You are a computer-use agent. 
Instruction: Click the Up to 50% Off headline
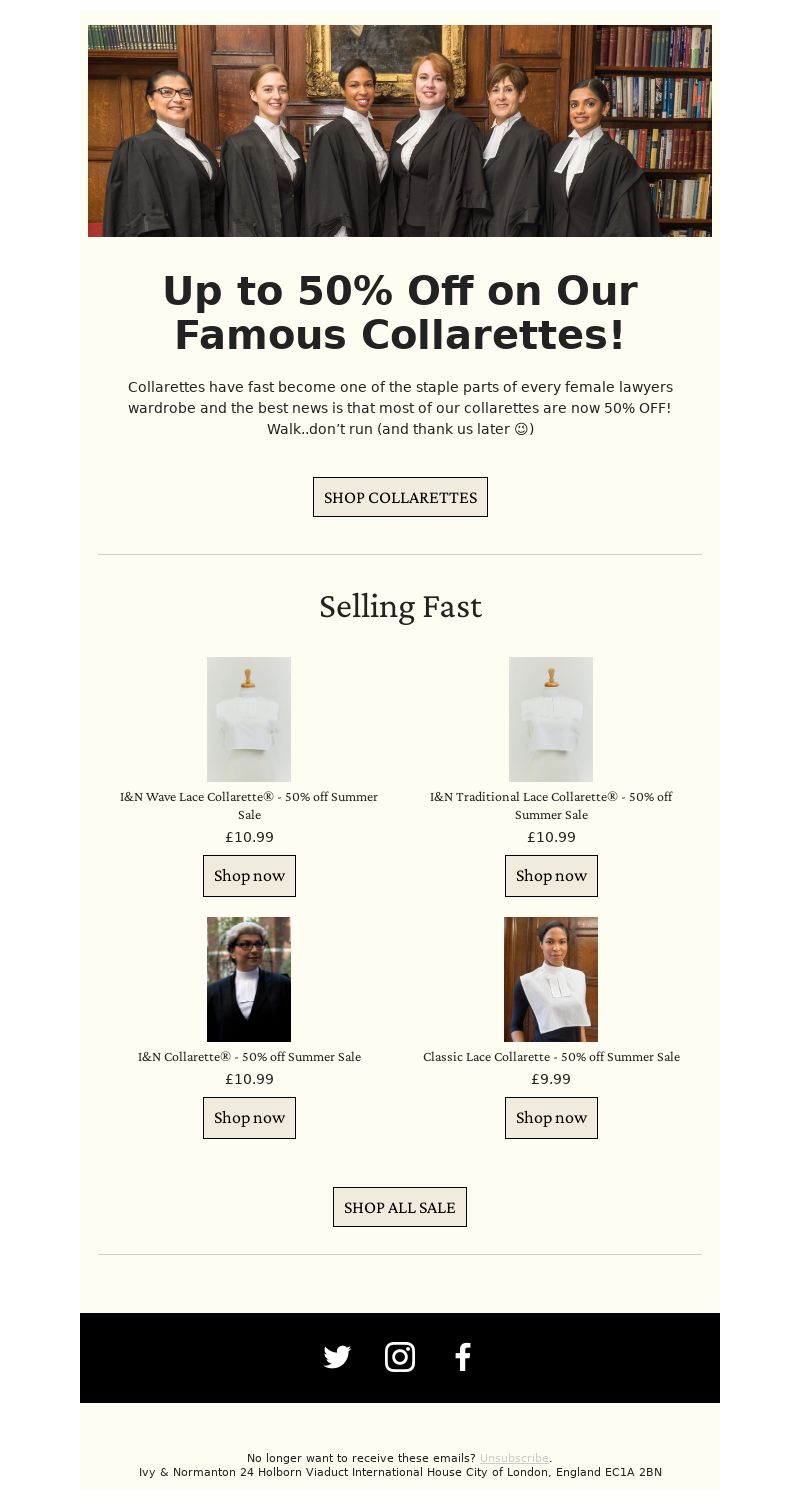[400, 313]
